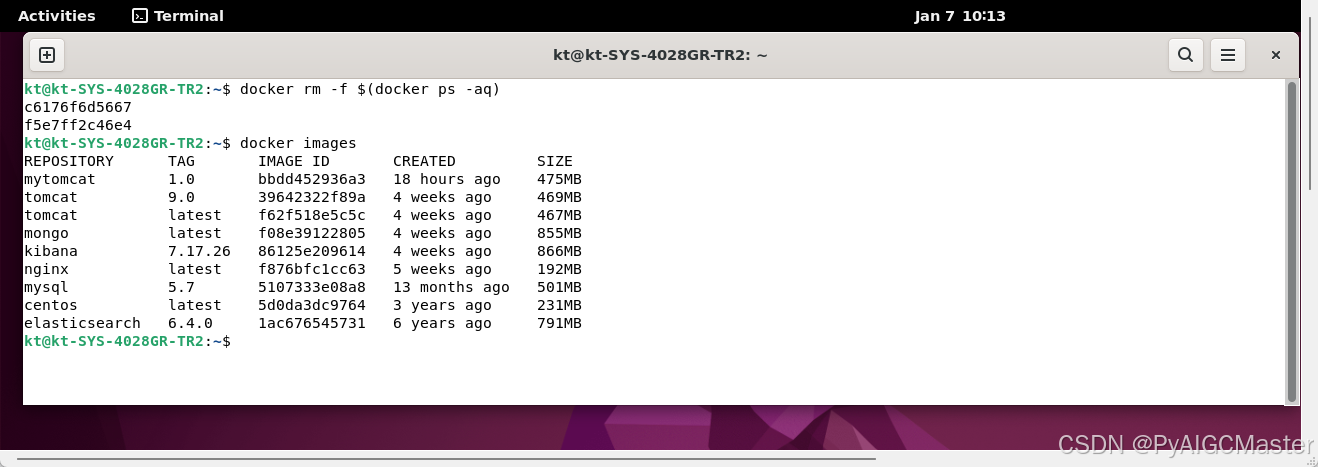Click the mytomcat repository name
1318x467 pixels.
click(60, 179)
